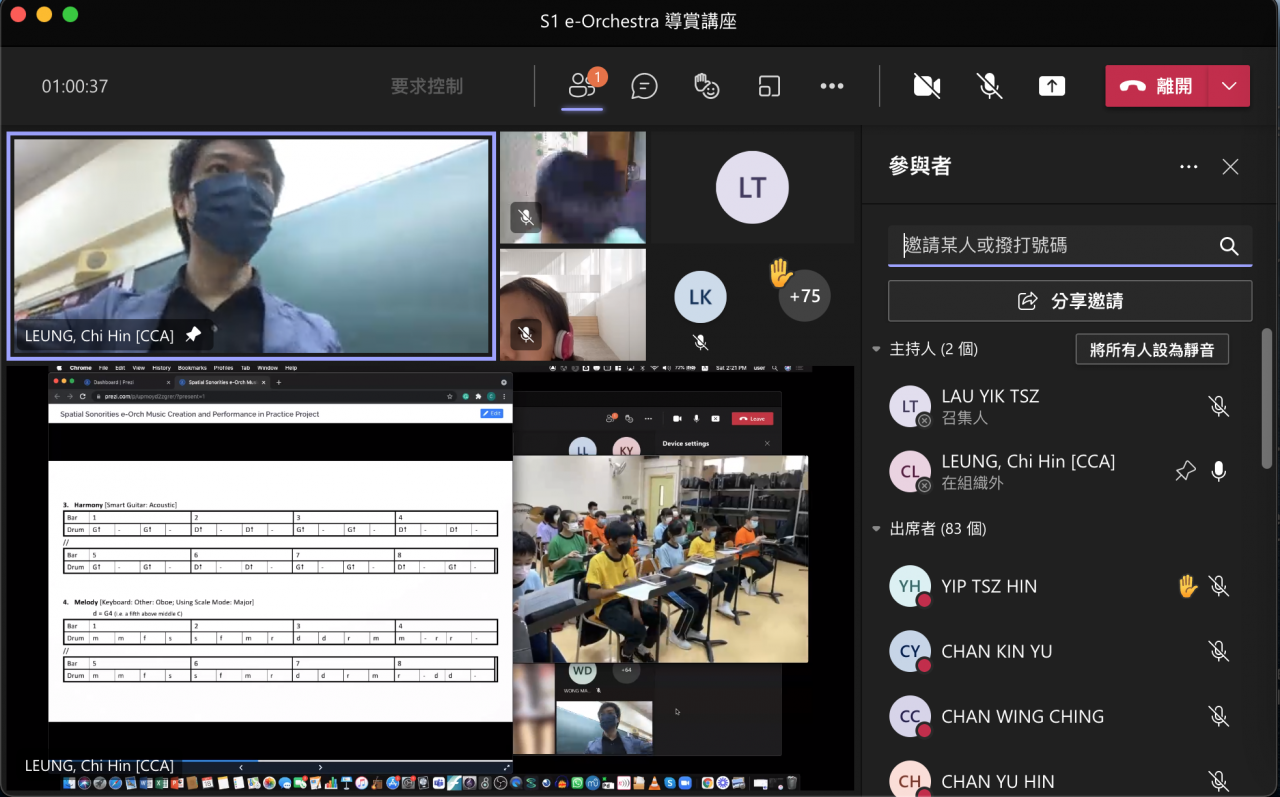Open the dropdown arrow beside 離開
The height and width of the screenshot is (797, 1280).
coord(1229,86)
